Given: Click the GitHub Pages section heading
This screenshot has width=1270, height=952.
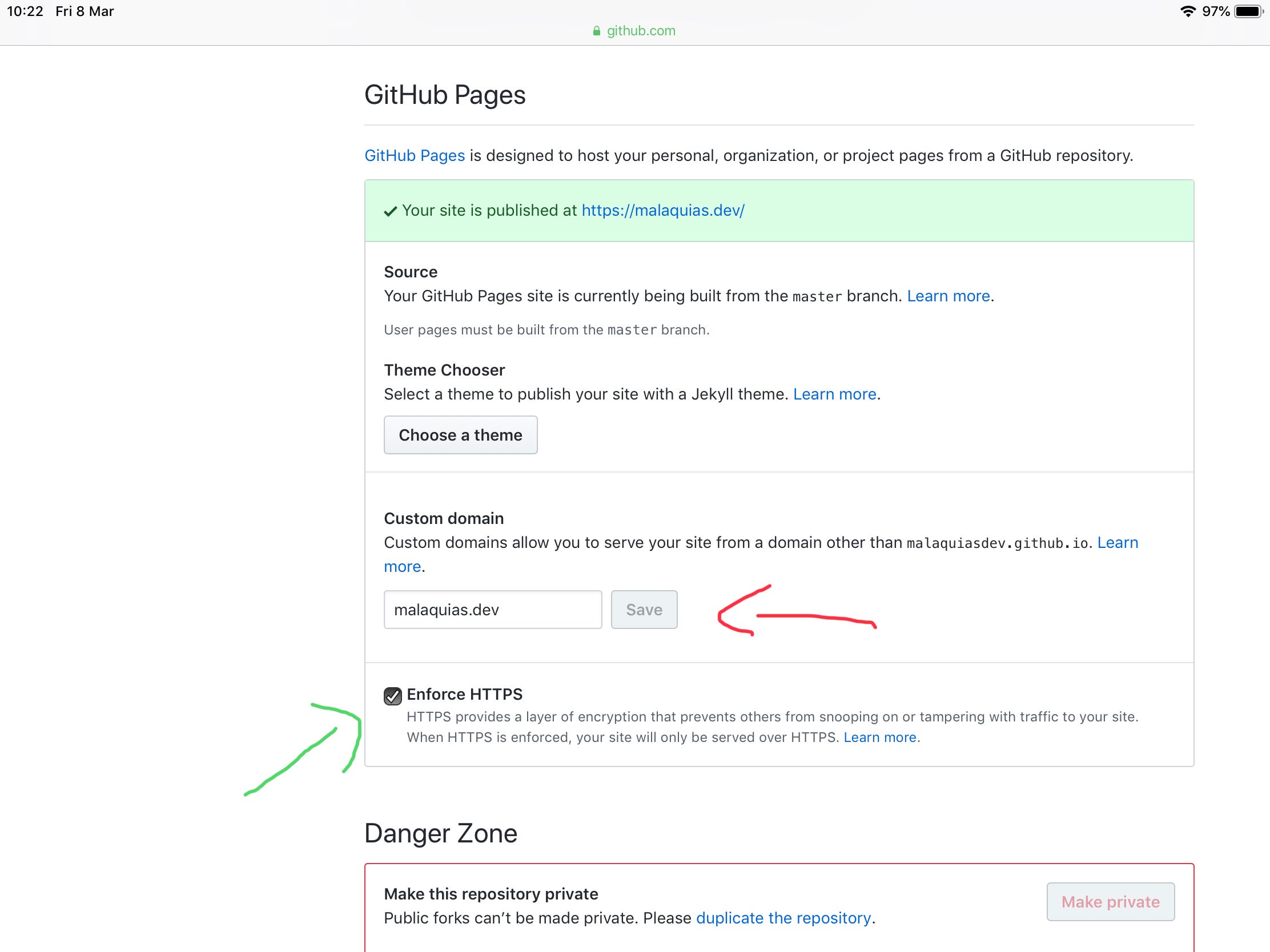Looking at the screenshot, I should (445, 95).
